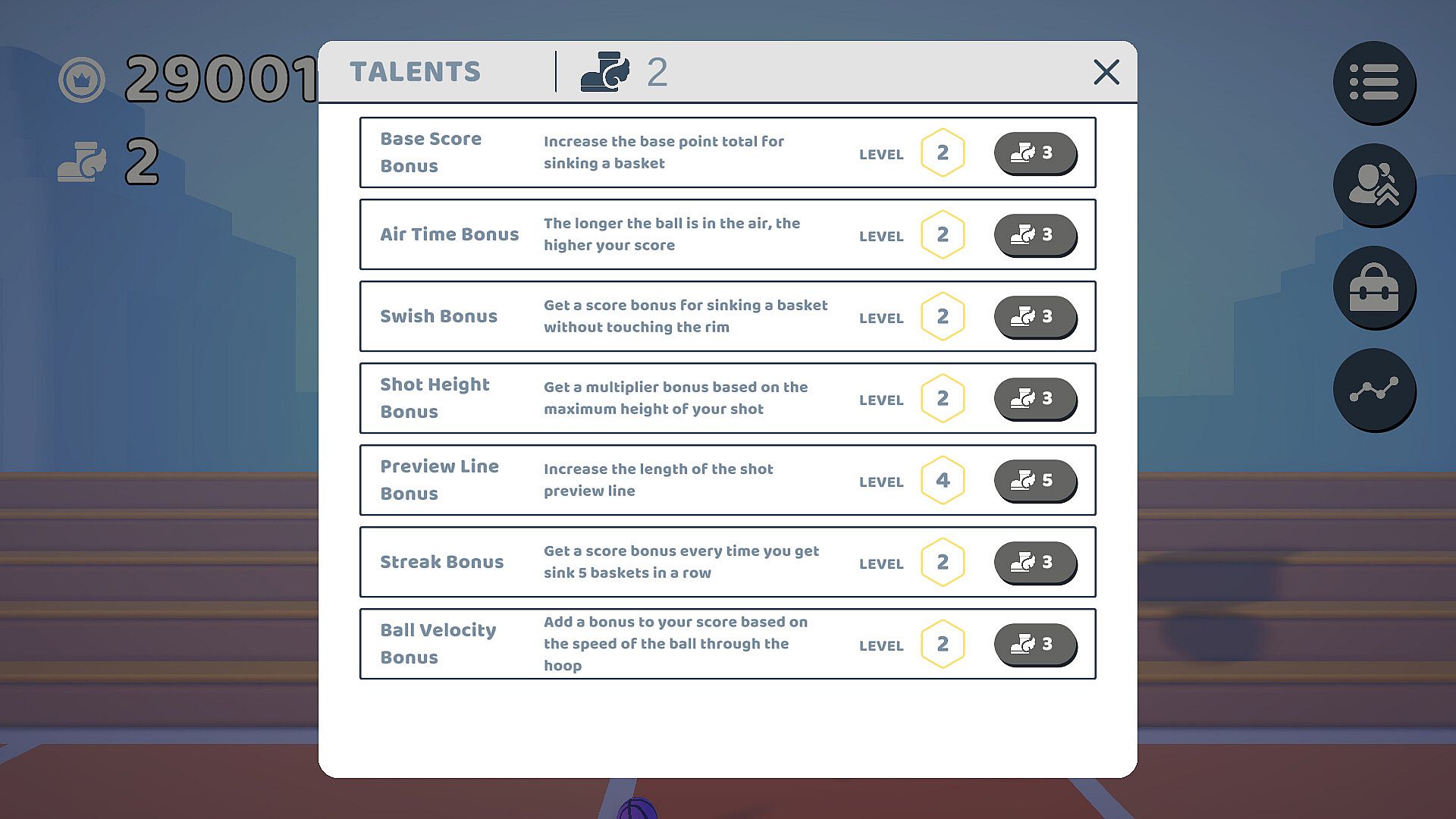Click the Base Score Bonus level hexagon
The width and height of the screenshot is (1456, 819).
[943, 152]
